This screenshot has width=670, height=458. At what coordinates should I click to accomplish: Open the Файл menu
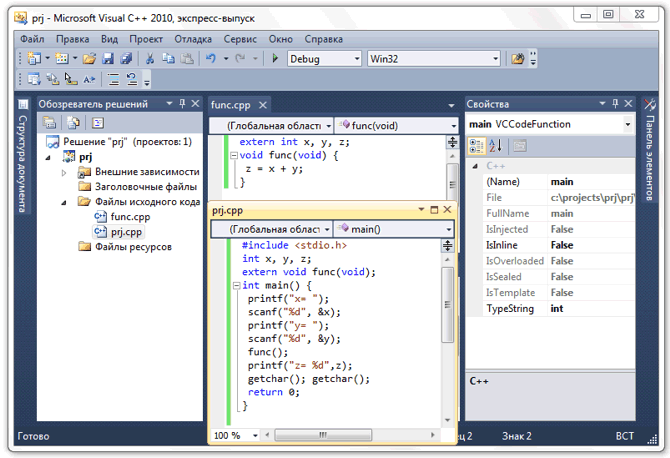point(32,39)
